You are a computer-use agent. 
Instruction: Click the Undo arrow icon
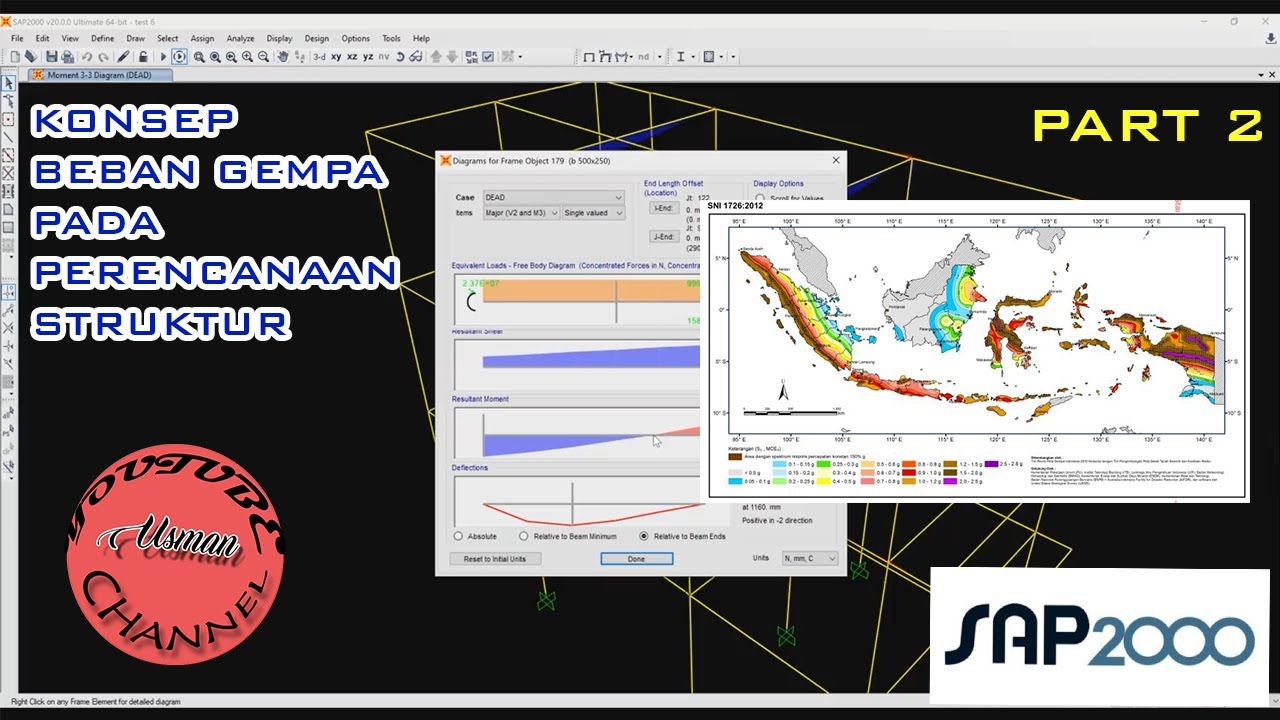click(87, 56)
